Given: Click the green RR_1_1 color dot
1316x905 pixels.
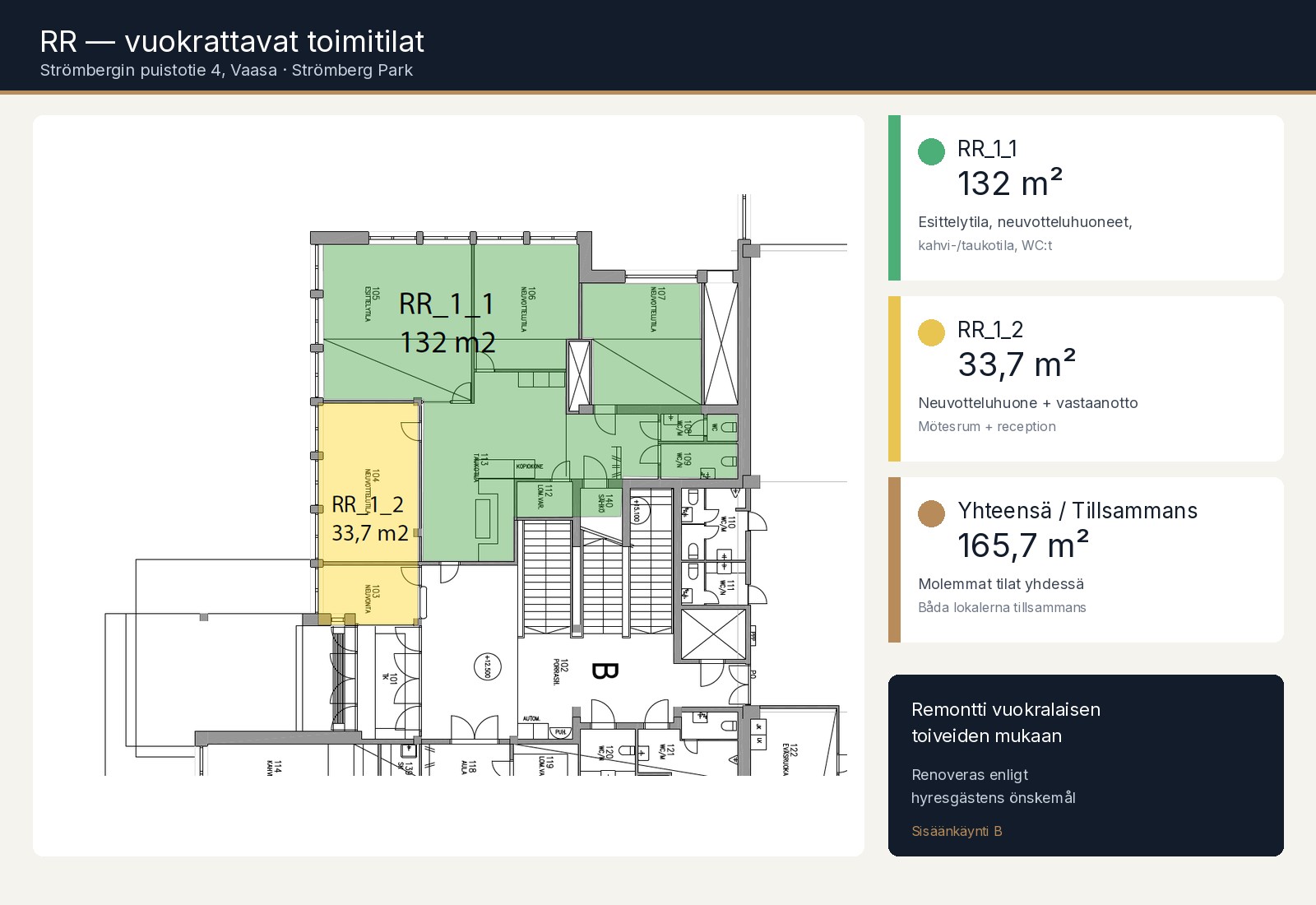Looking at the screenshot, I should (x=931, y=151).
